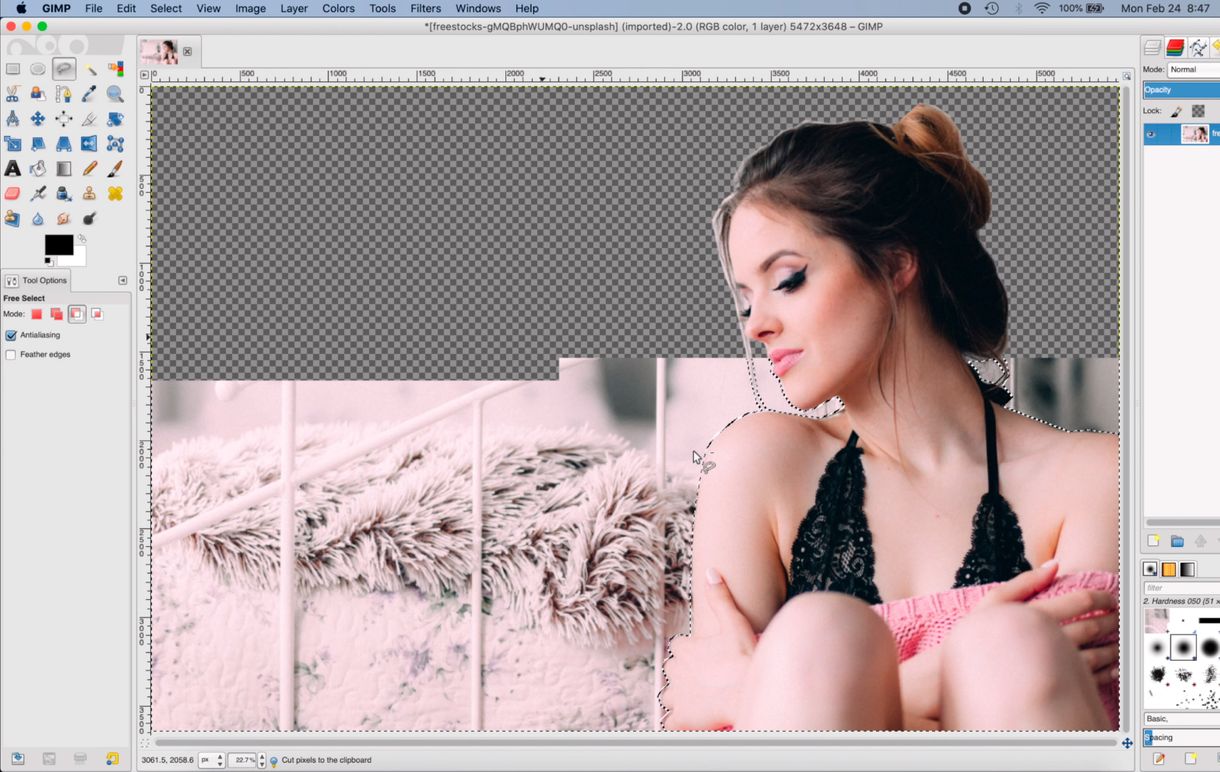1220x772 pixels.
Task: Open the zoom percentage dropdown in status bar
Action: point(244,759)
